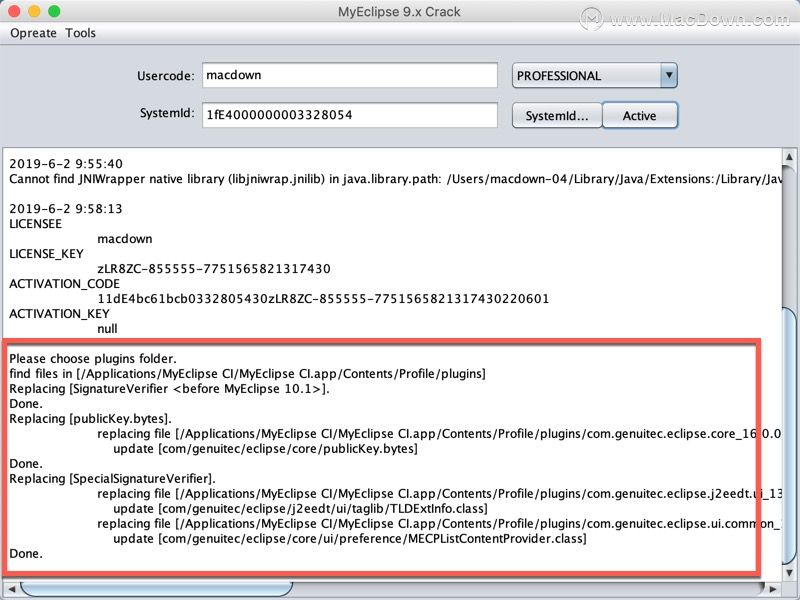This screenshot has width=800, height=600.
Task: Click the SystemId... button
Action: tap(557, 115)
